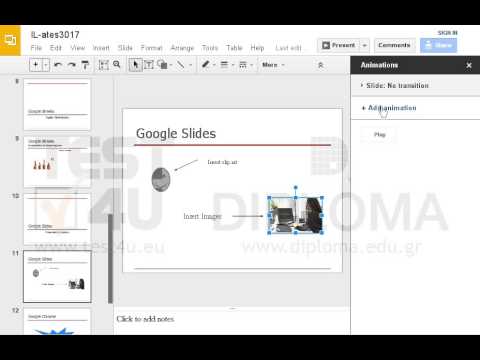Screen dimensions: 480x360
Task: Open the Insert menu
Action: (x=101, y=48)
